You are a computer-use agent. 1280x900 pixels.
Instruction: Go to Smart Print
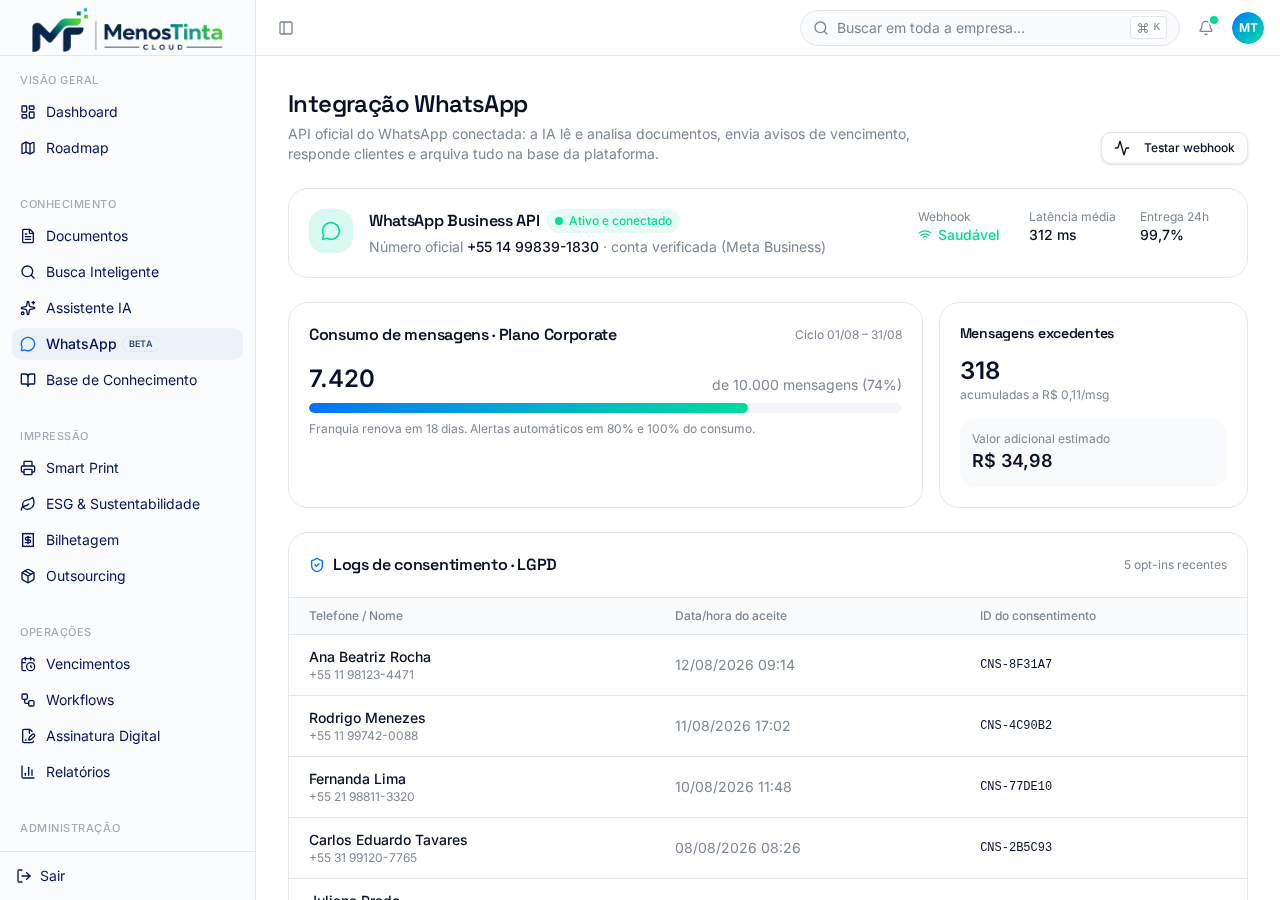click(127, 468)
